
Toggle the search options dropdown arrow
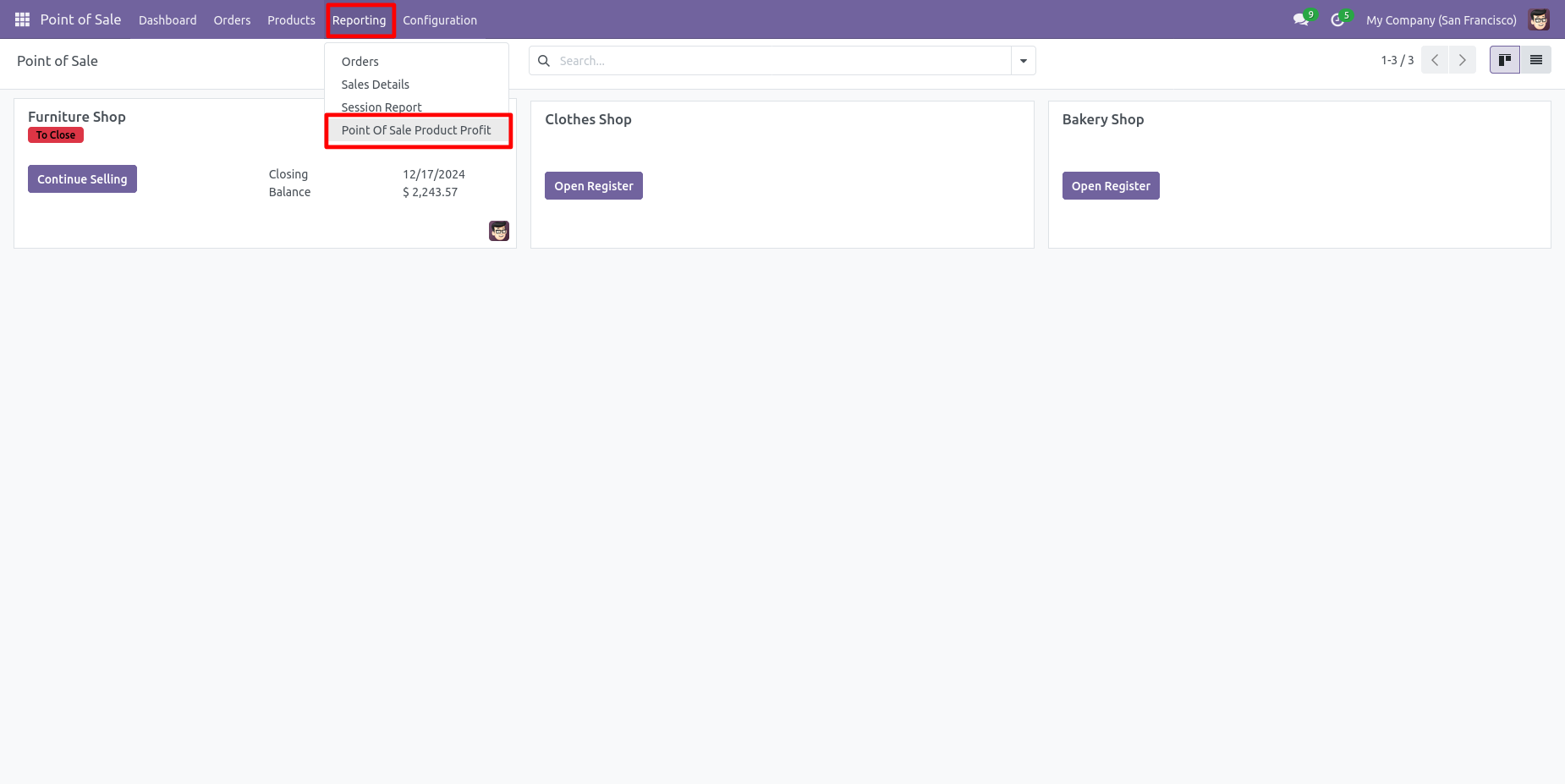[x=1024, y=61]
